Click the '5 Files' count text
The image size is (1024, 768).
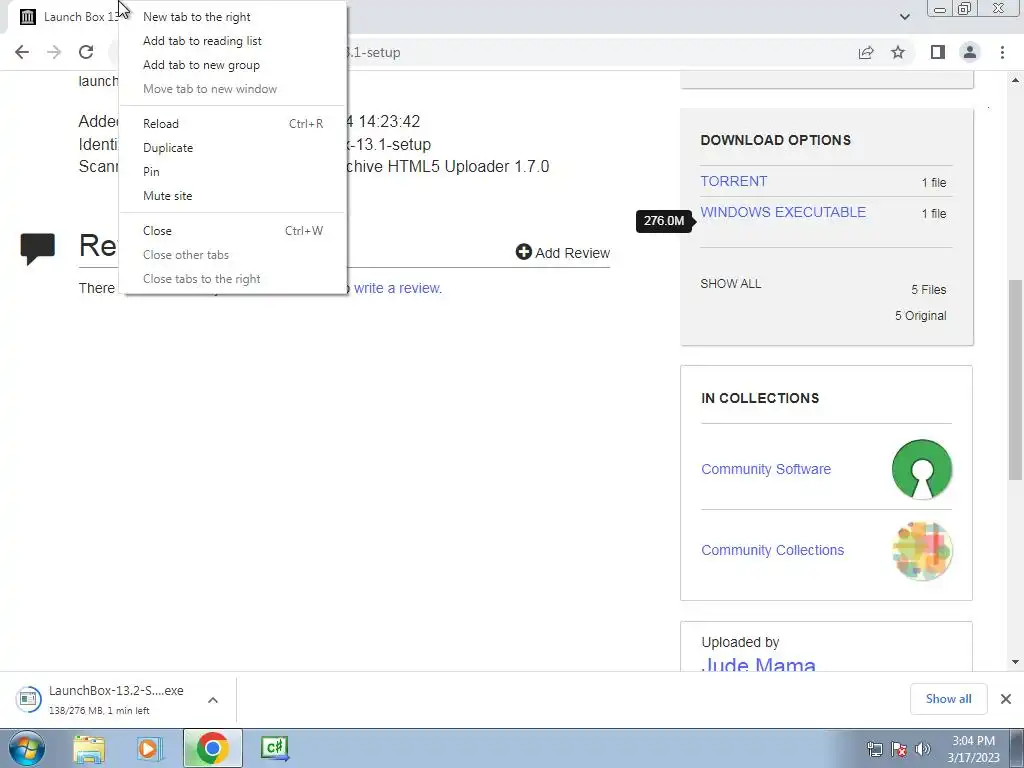[929, 289]
